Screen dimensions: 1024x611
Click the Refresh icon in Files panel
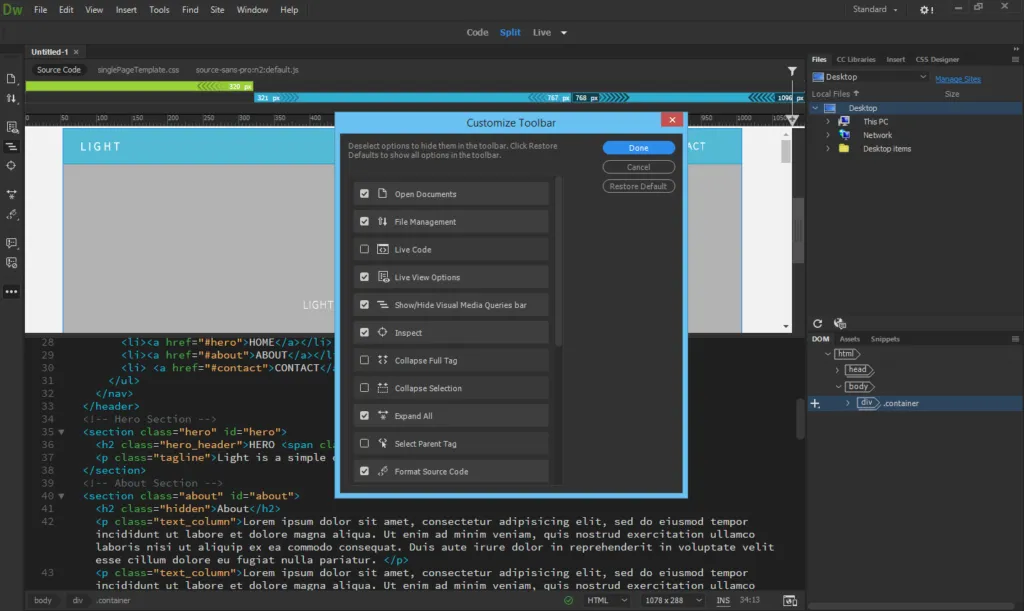(x=818, y=324)
